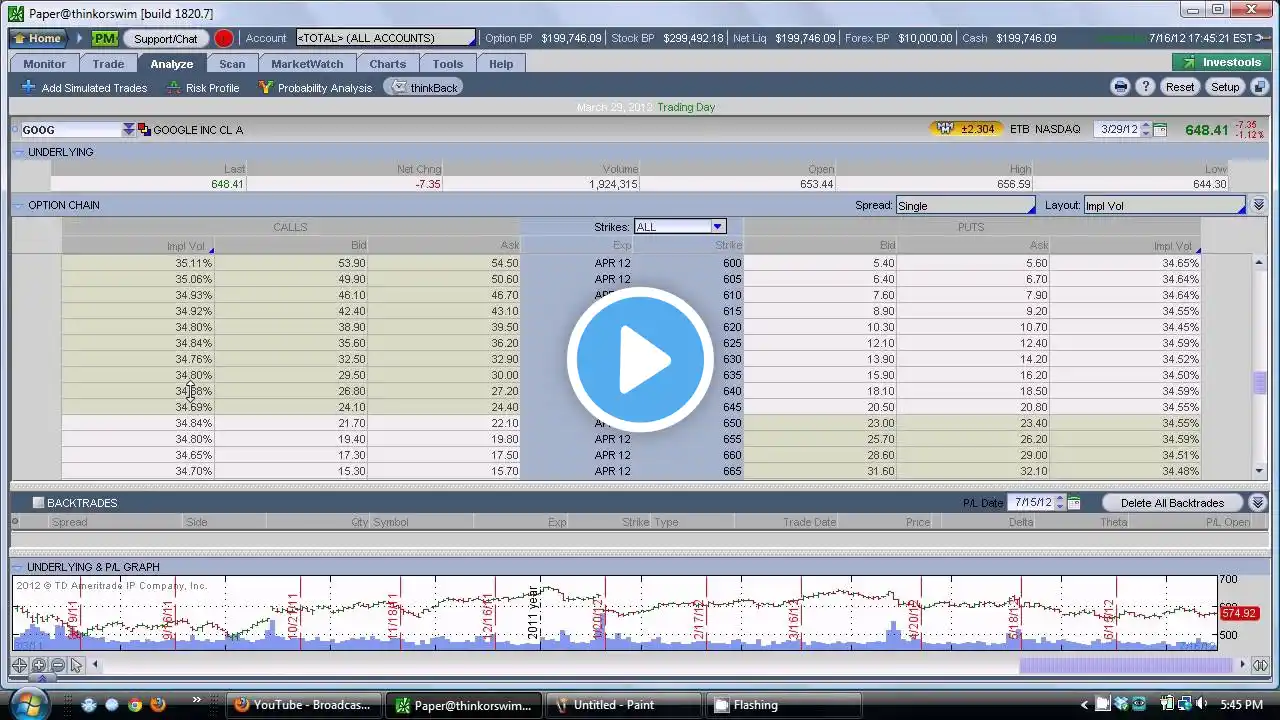Screen dimensions: 1280x720
Task: Click Delete All Backtrades button
Action: coord(1173,503)
